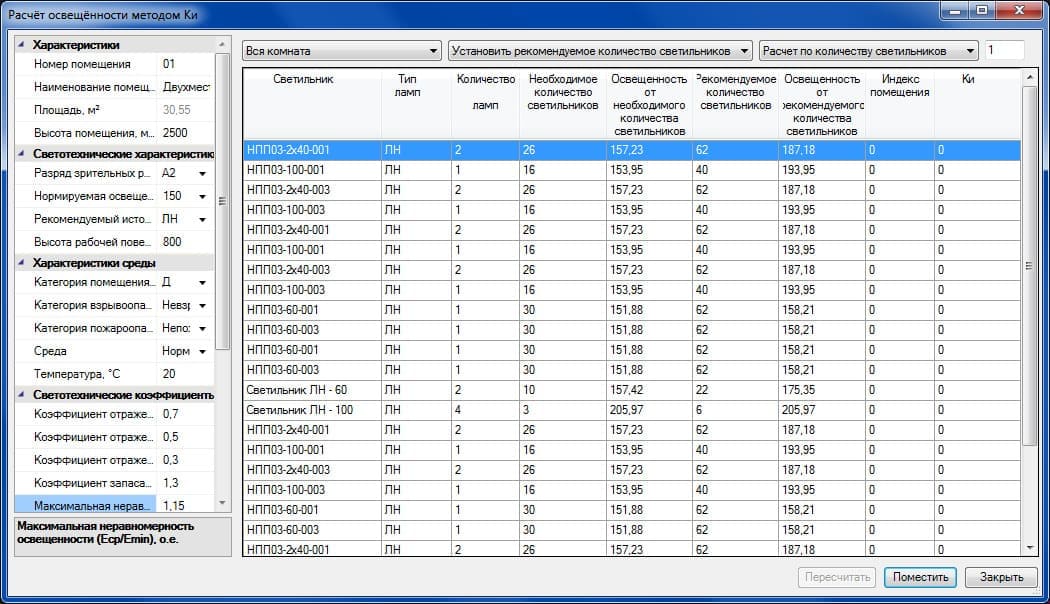Open the Рекомендуемый источник dropdown
Image resolution: width=1050 pixels, height=604 pixels.
pyautogui.click(x=202, y=220)
